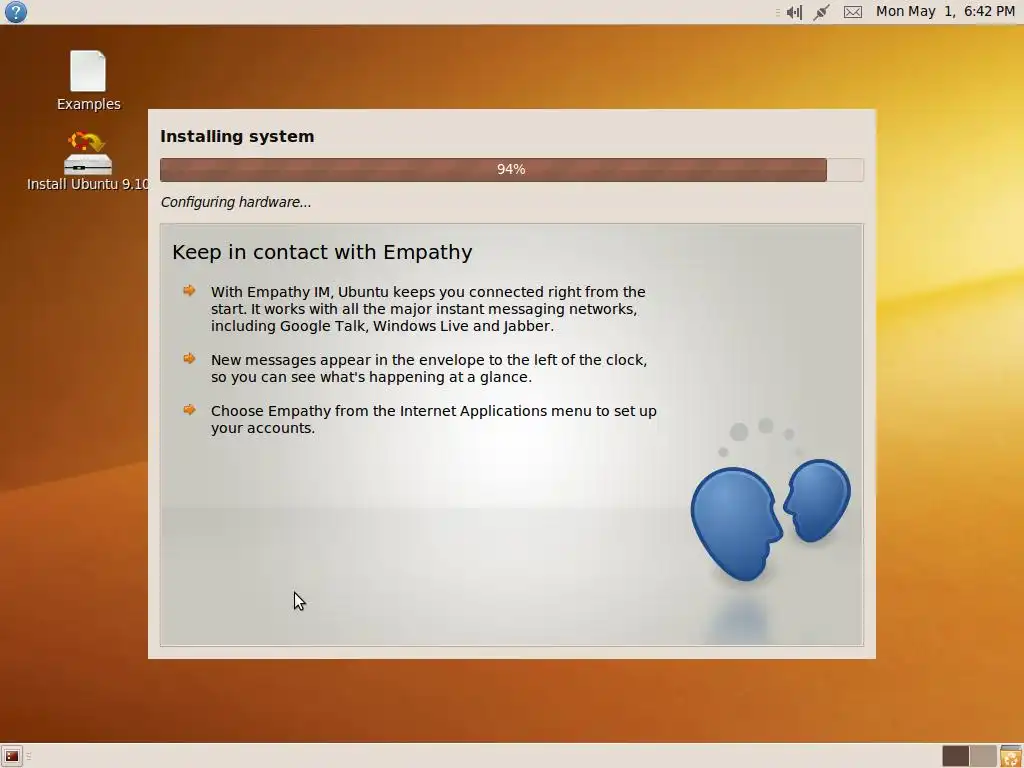The height and width of the screenshot is (768, 1024).
Task: Select the Examples desktop file icon
Action: point(88,81)
